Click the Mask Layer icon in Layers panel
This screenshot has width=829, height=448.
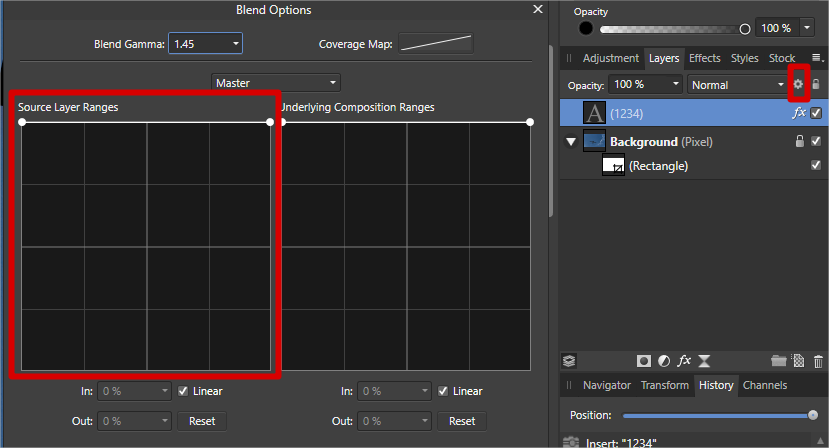643,361
